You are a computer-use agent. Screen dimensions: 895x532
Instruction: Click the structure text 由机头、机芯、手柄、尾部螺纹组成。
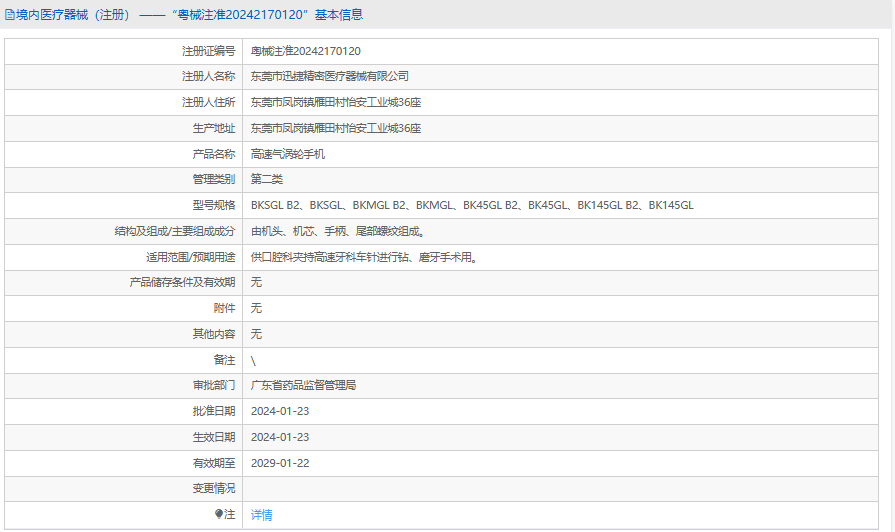tap(338, 231)
